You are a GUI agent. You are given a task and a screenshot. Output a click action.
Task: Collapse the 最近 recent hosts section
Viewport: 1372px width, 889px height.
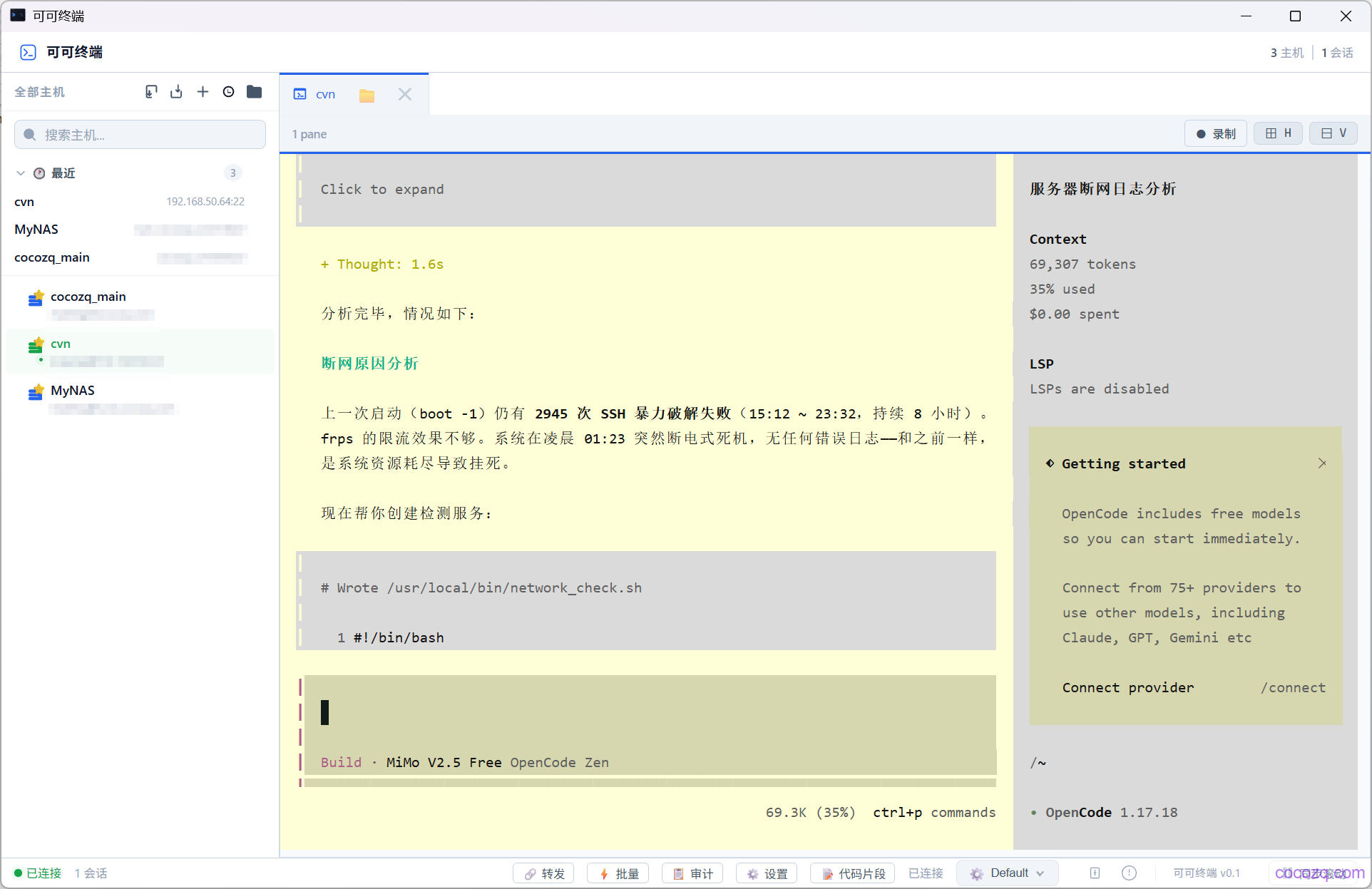point(21,173)
